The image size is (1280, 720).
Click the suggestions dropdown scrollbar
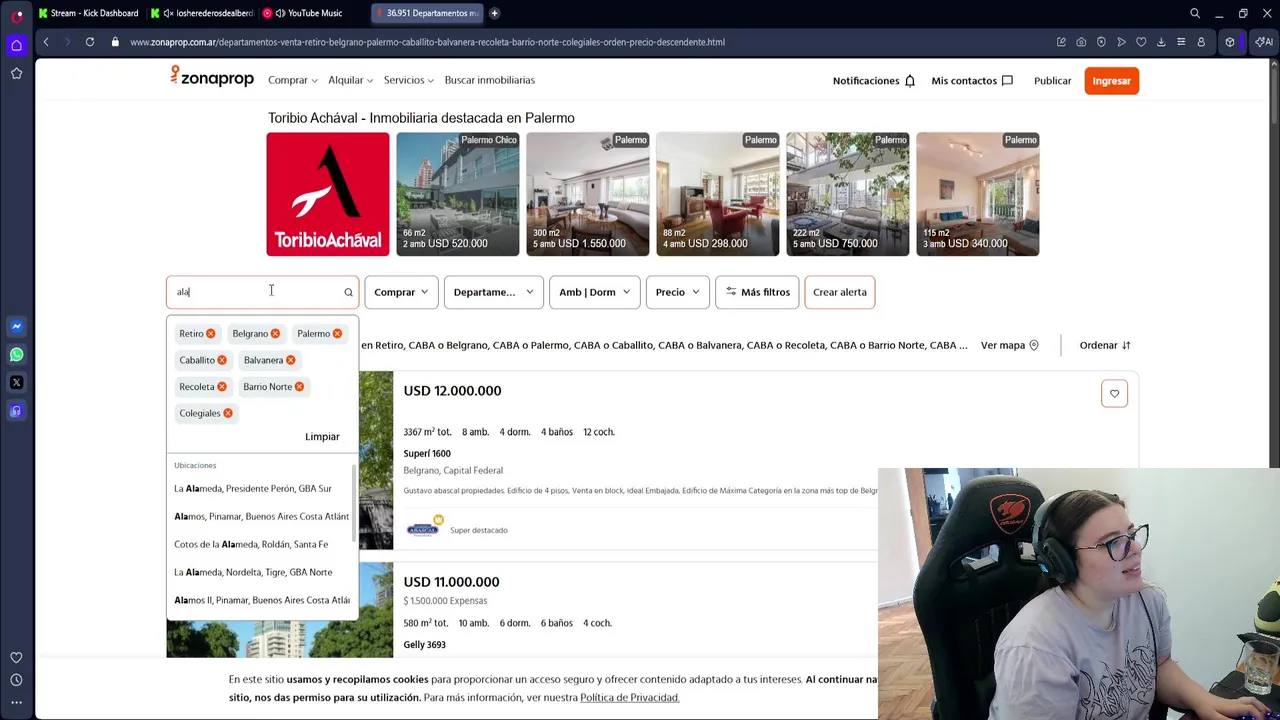coord(354,505)
